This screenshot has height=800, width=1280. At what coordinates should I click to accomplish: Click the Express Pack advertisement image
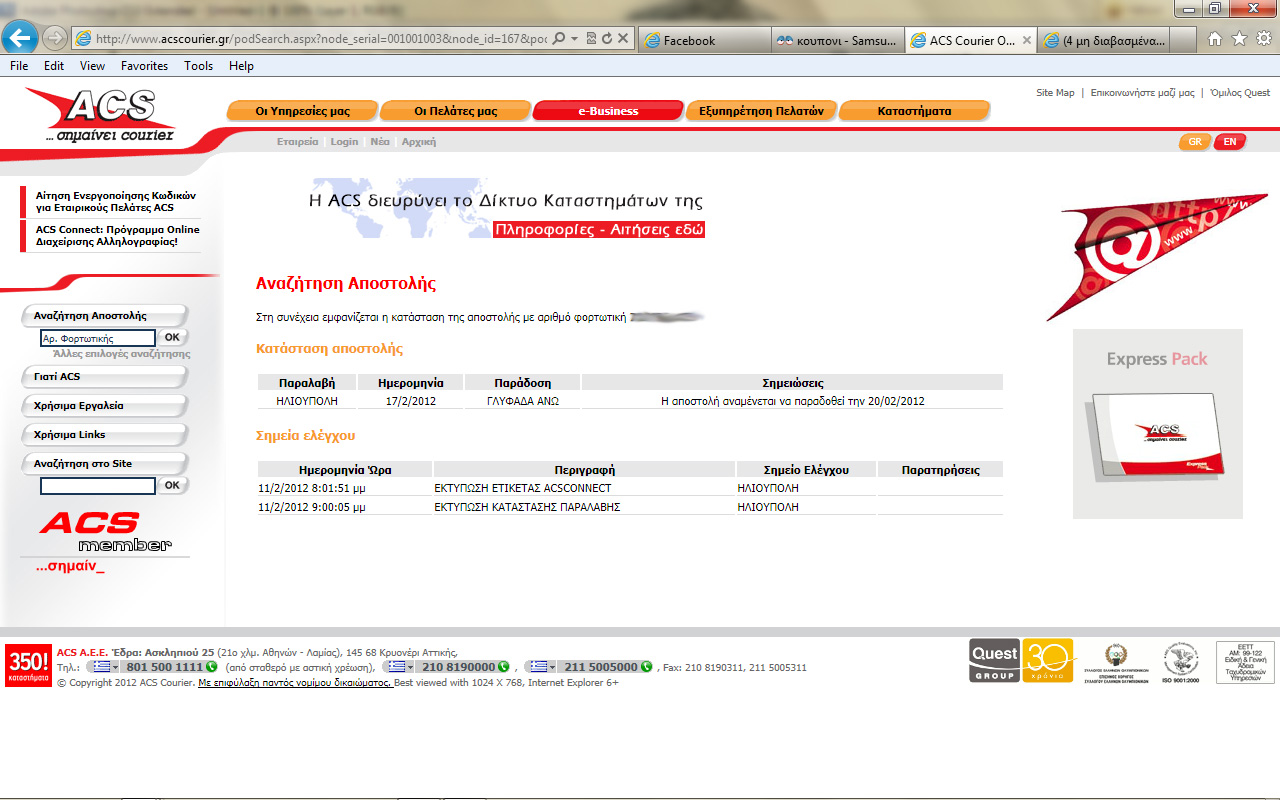click(1157, 424)
